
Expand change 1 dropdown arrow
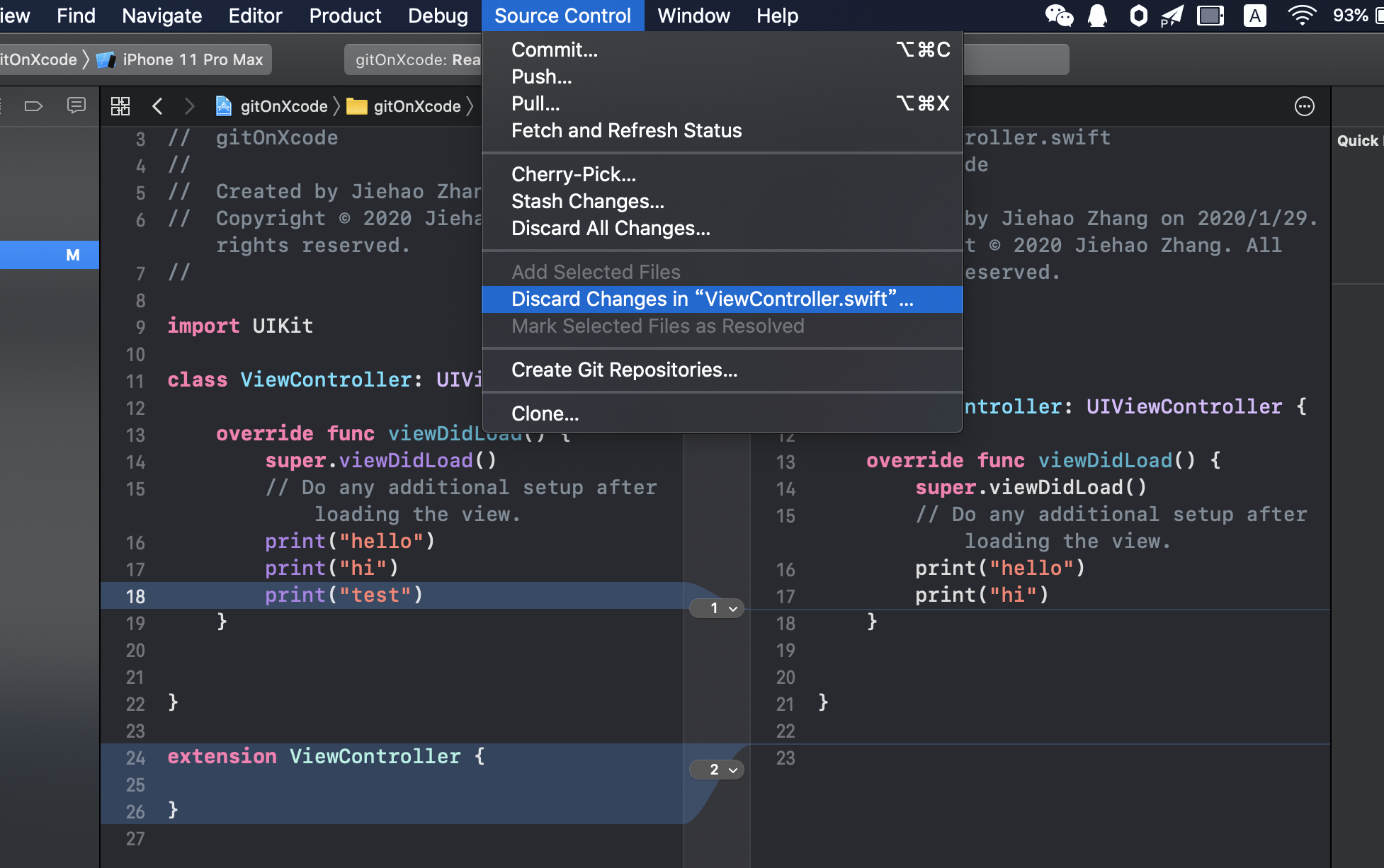[733, 609]
